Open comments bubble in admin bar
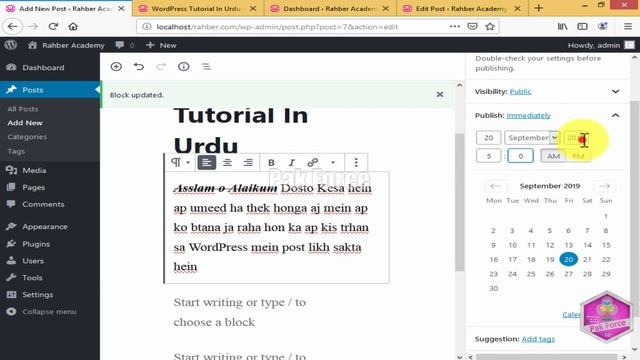This screenshot has width=640, height=360. (x=124, y=45)
